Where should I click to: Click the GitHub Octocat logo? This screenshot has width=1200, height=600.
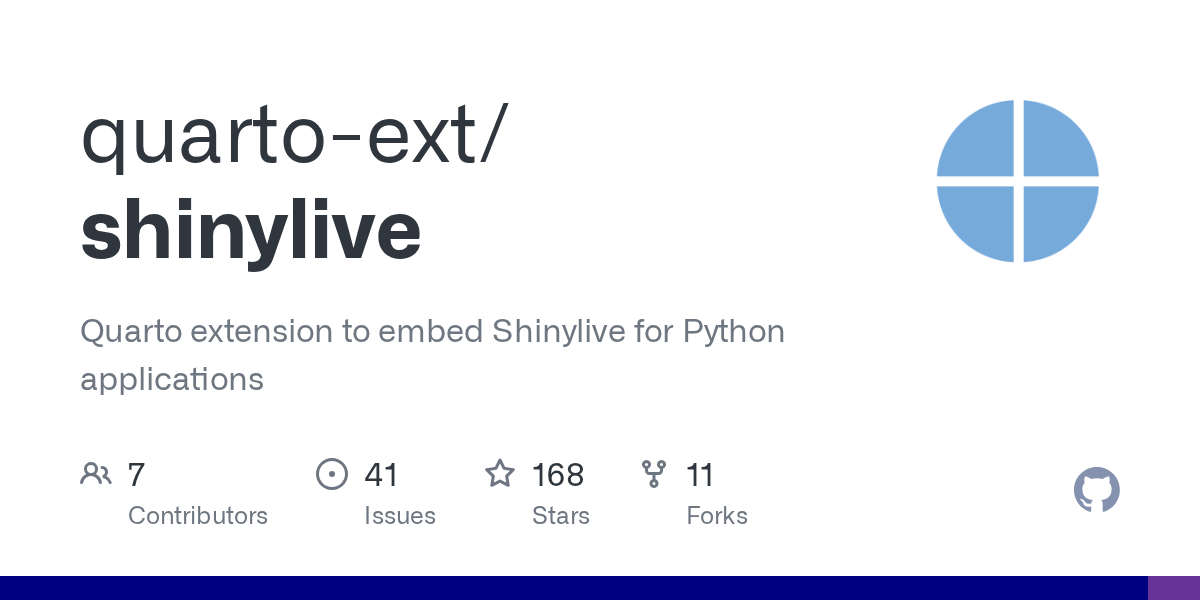tap(1096, 490)
